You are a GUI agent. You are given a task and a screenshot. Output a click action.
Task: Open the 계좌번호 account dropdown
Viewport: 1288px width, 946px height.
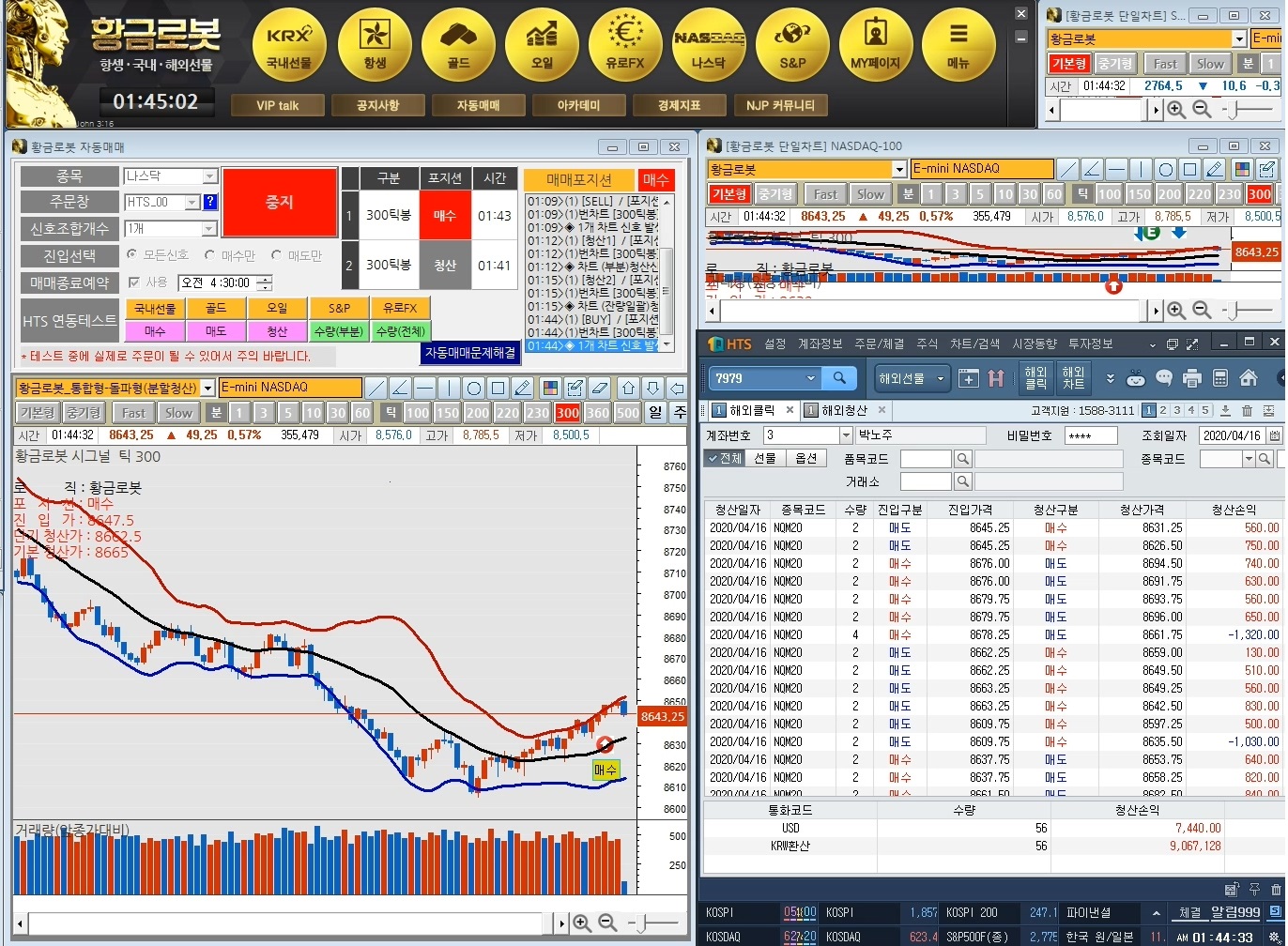(x=846, y=435)
